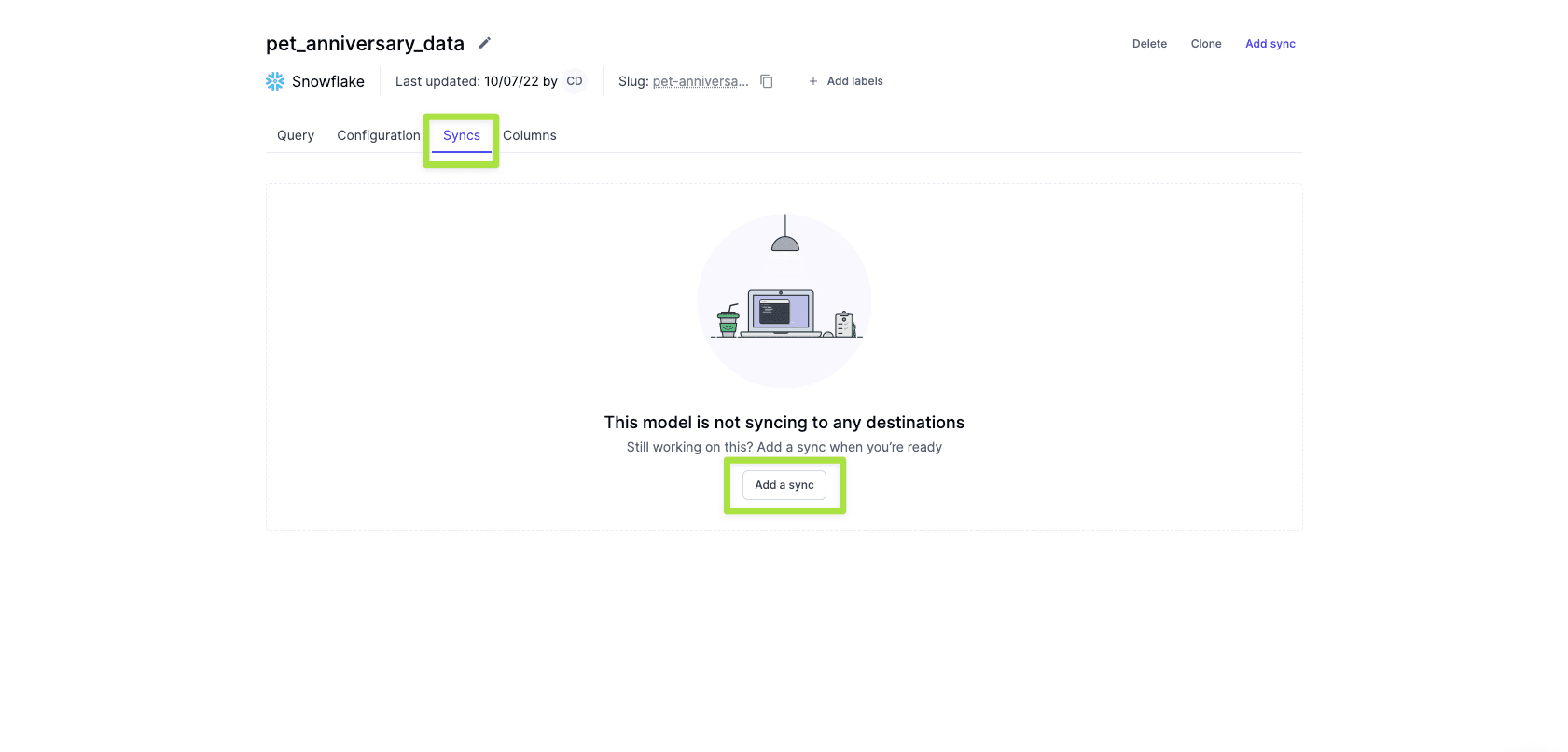Delete this model
Image resolution: width=1568 pixels, height=752 pixels.
(x=1149, y=44)
